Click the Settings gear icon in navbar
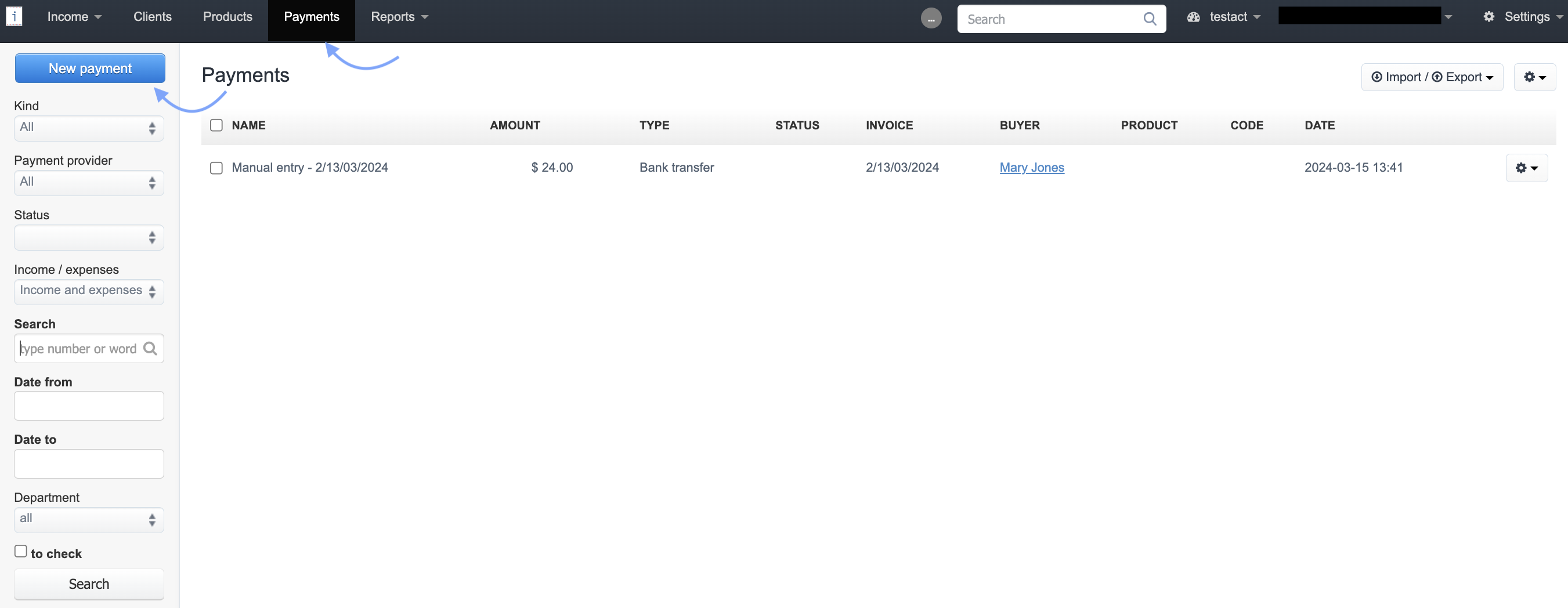 click(1488, 17)
